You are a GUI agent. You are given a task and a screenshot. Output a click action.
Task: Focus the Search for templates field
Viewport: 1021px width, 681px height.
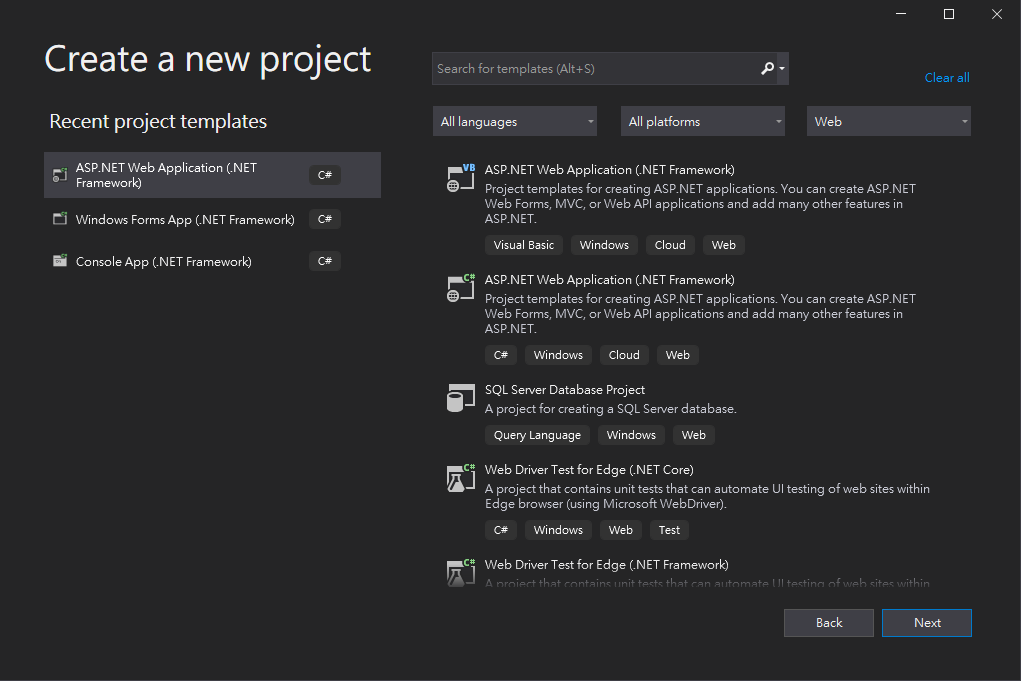[x=595, y=69]
